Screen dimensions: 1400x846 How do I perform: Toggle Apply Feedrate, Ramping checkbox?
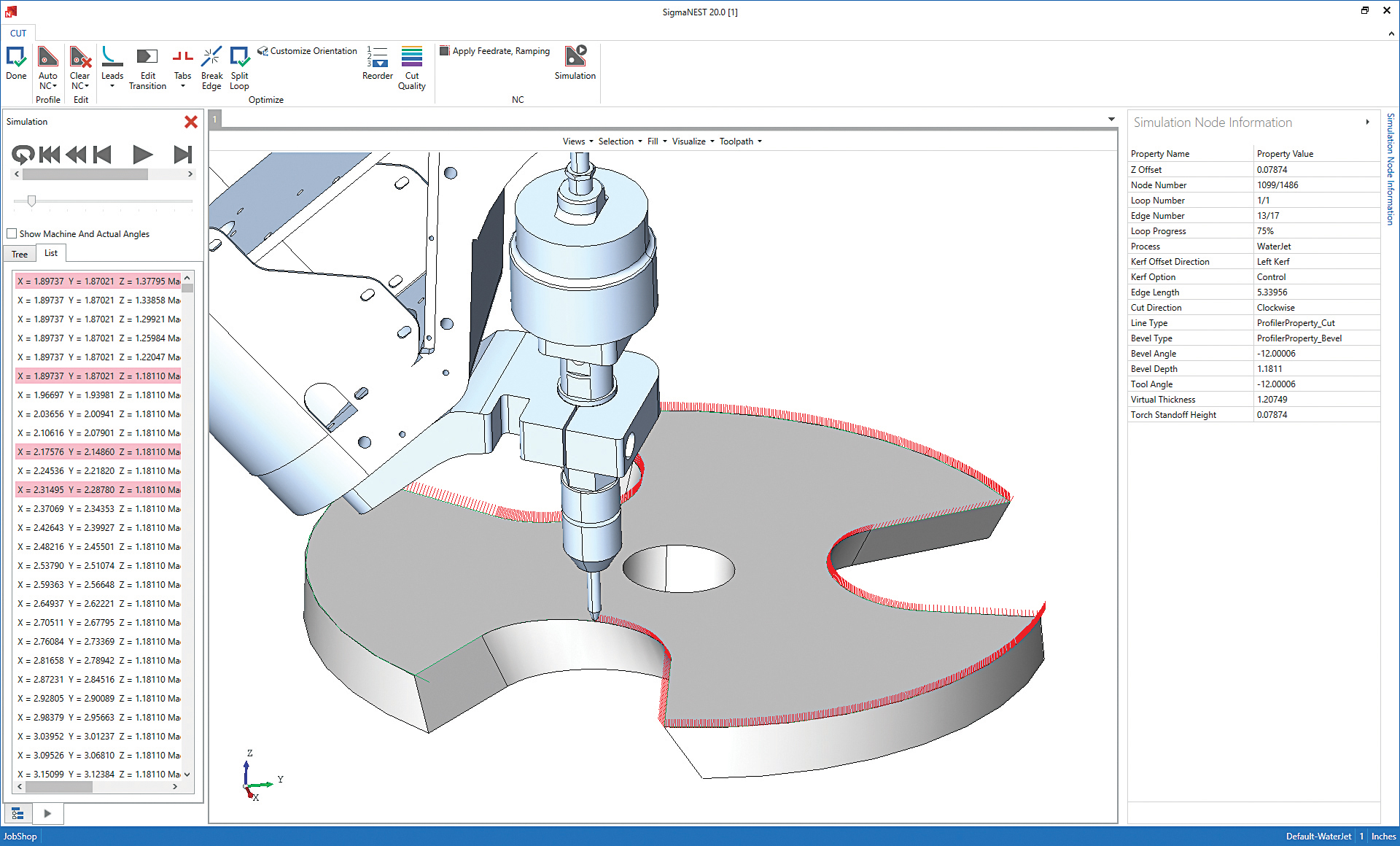tap(444, 51)
